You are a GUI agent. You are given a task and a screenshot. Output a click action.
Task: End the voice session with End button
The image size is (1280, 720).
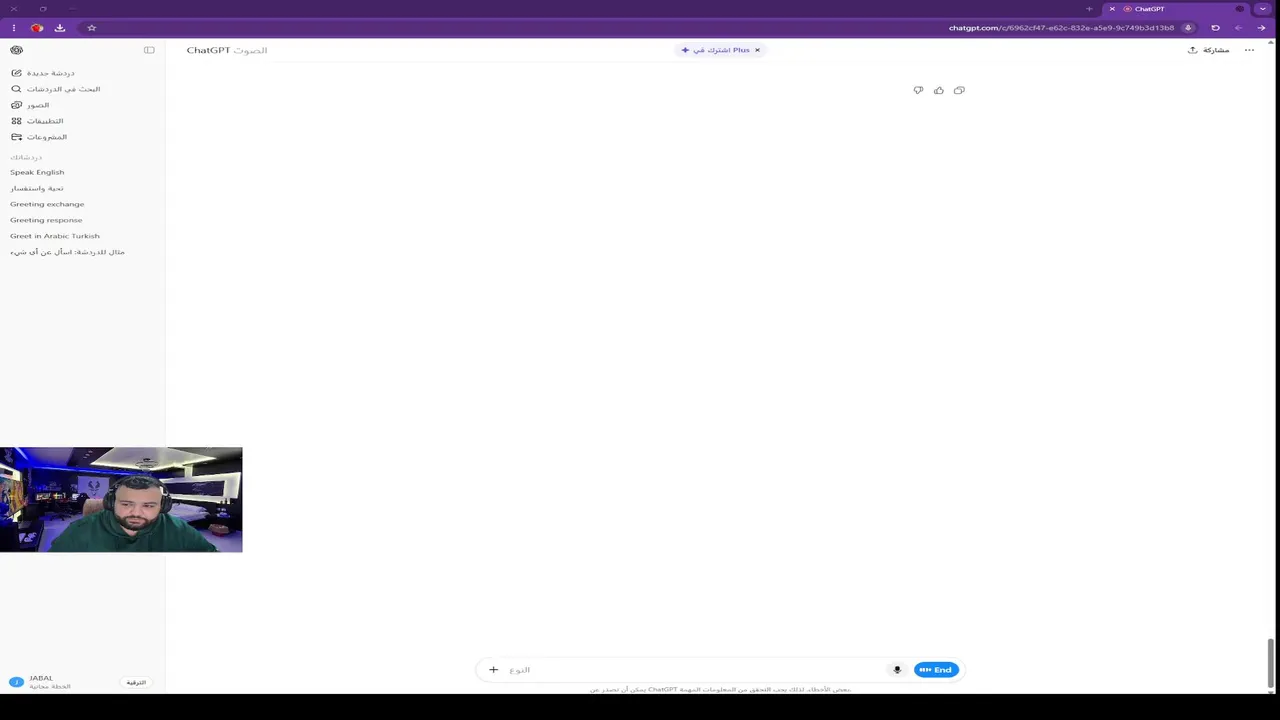pos(936,670)
